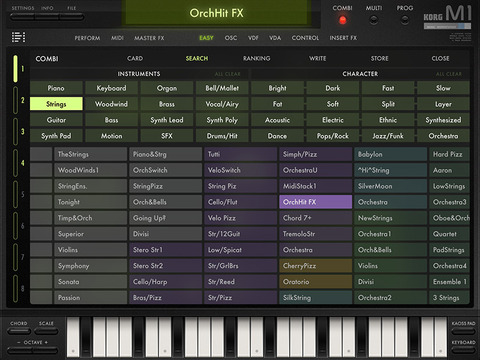Viewport: 480px width, 360px height.
Task: Clear all Character filters
Action: click(x=449, y=74)
